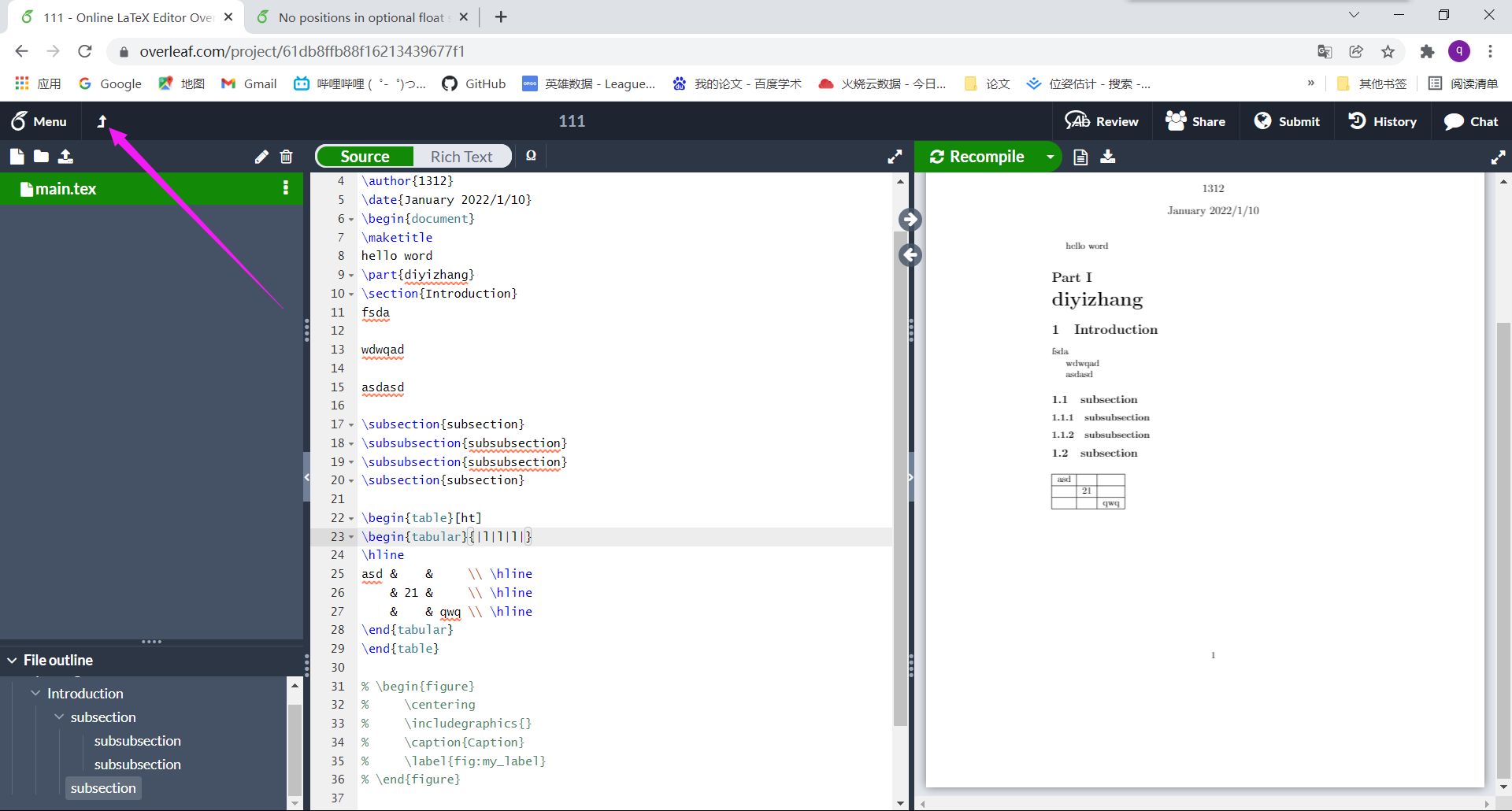This screenshot has width=1512, height=811.
Task: Create a new file icon
Action: tap(17, 157)
